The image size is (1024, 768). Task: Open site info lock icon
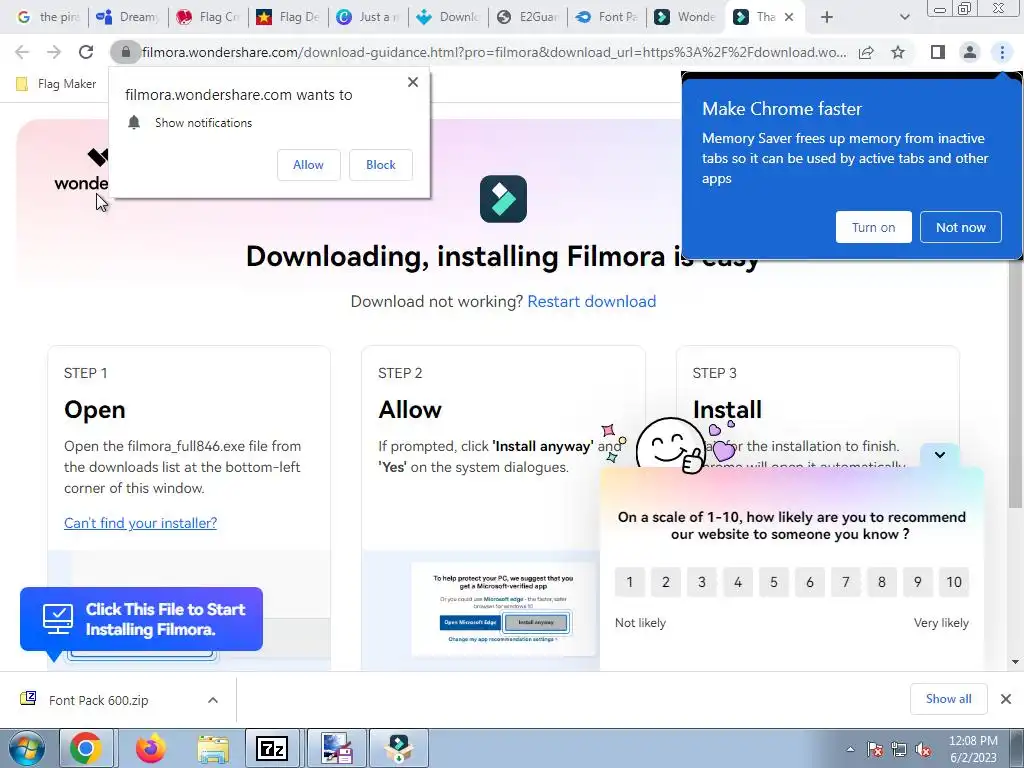point(125,52)
